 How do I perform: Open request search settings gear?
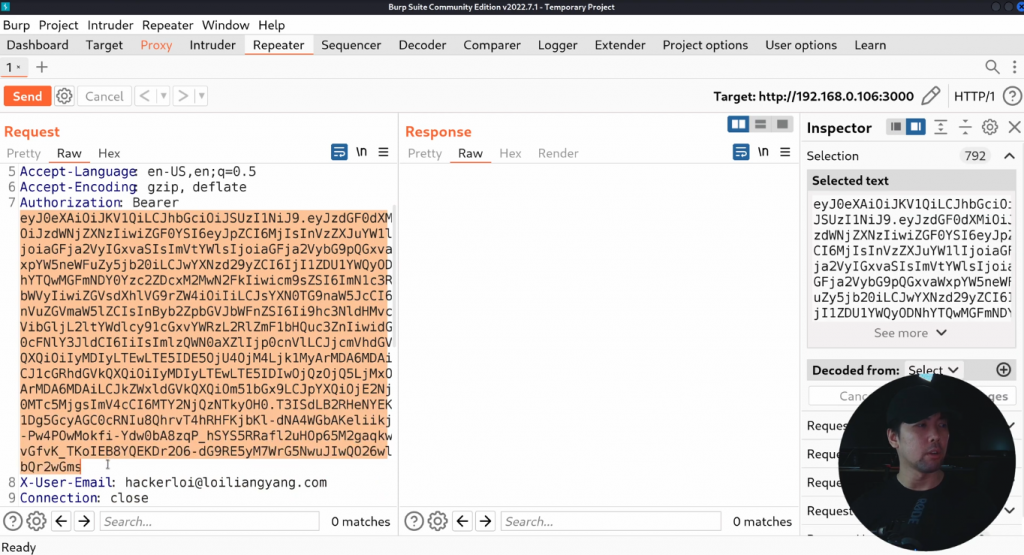point(37,521)
